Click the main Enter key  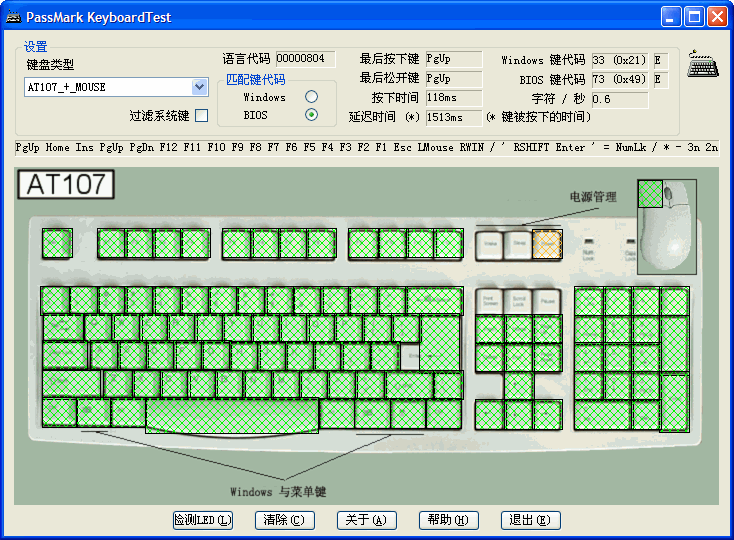[x=440, y=343]
